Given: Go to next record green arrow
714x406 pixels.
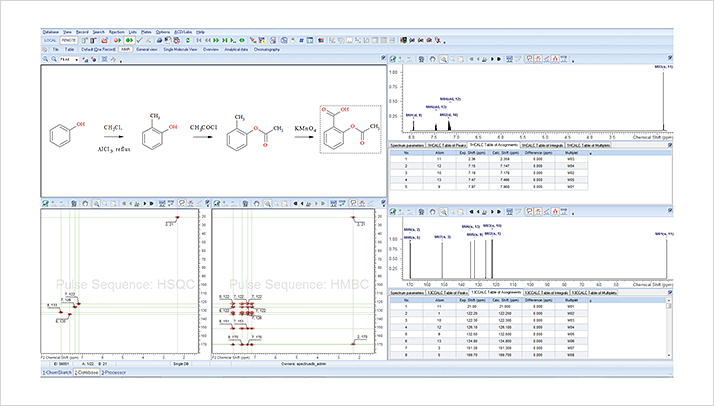Looking at the screenshot, I should 216,41.
